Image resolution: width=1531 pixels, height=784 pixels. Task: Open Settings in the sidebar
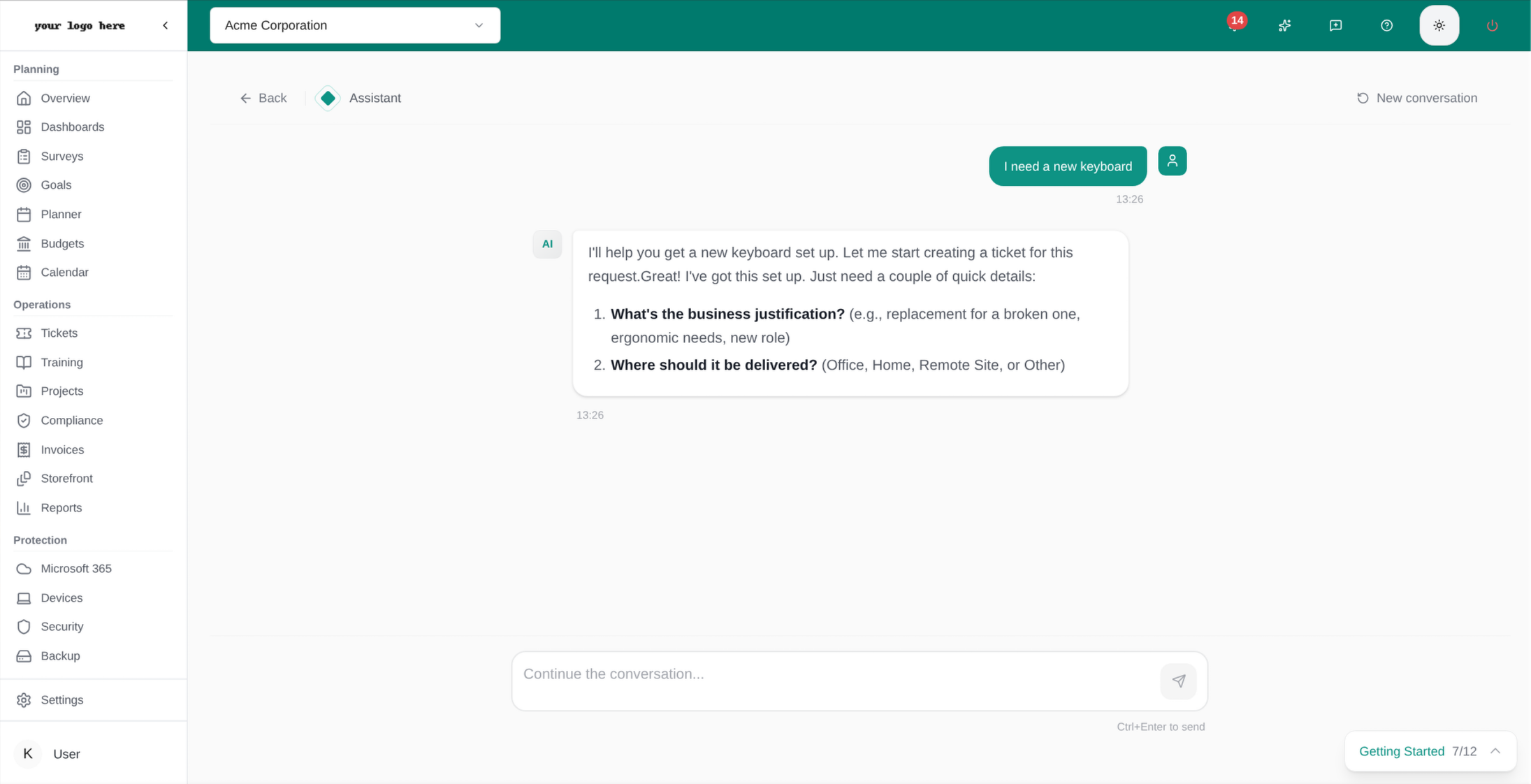61,700
